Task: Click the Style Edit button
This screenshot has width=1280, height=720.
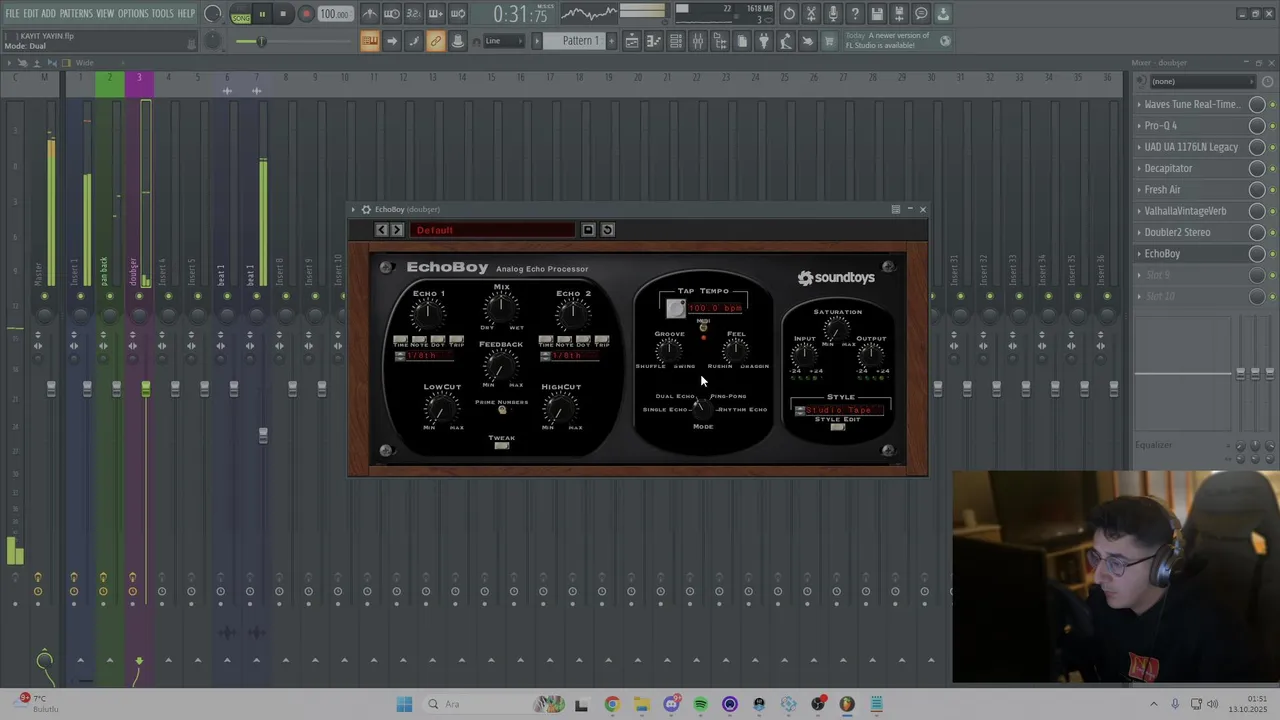Action: click(x=838, y=427)
